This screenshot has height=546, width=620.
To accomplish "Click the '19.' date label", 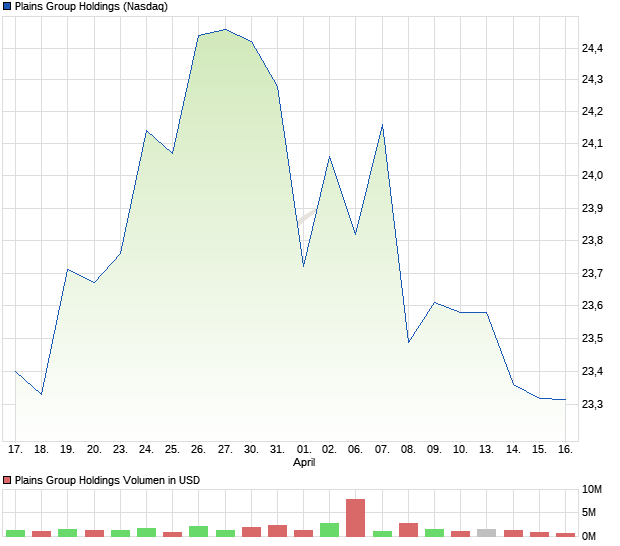I will tap(68, 450).
